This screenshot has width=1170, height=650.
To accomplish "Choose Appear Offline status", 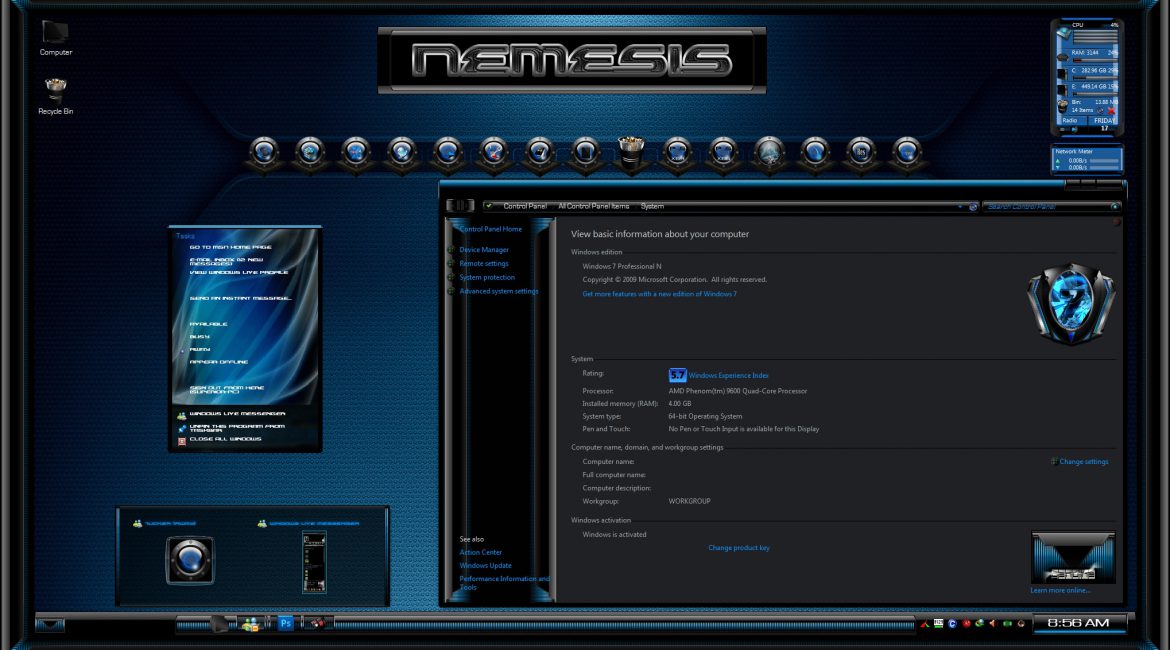I will click(219, 362).
